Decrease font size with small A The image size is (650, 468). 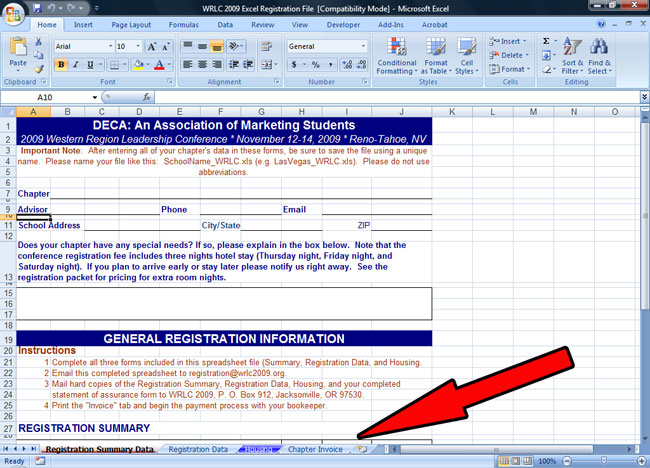click(x=166, y=46)
